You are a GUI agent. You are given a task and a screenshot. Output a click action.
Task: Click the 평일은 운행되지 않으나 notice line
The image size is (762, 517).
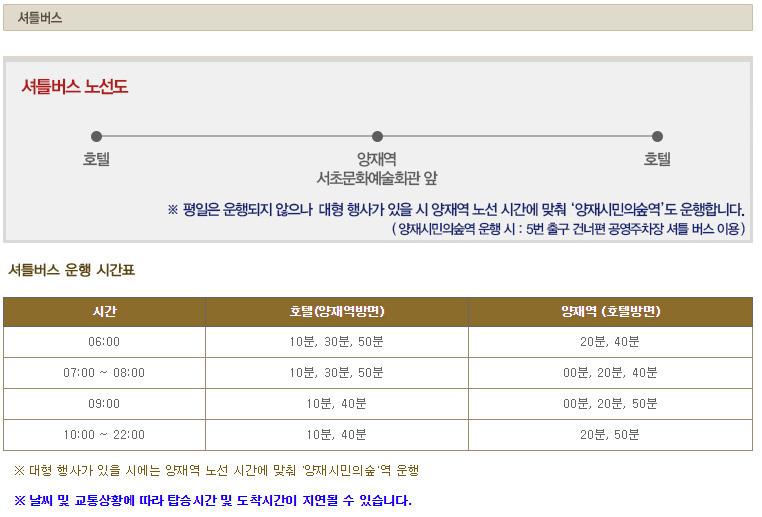click(456, 209)
